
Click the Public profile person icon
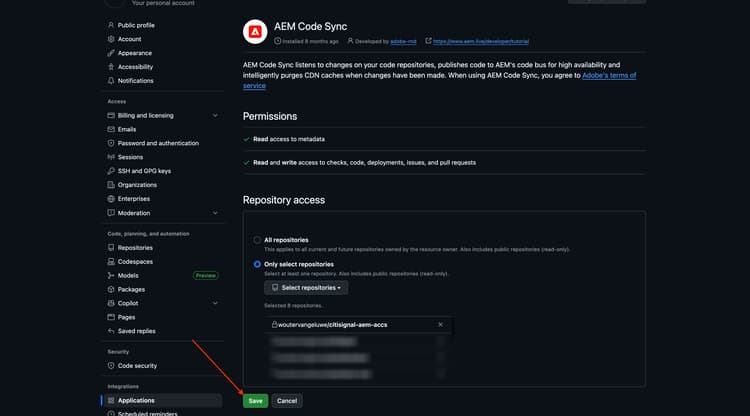[111, 25]
